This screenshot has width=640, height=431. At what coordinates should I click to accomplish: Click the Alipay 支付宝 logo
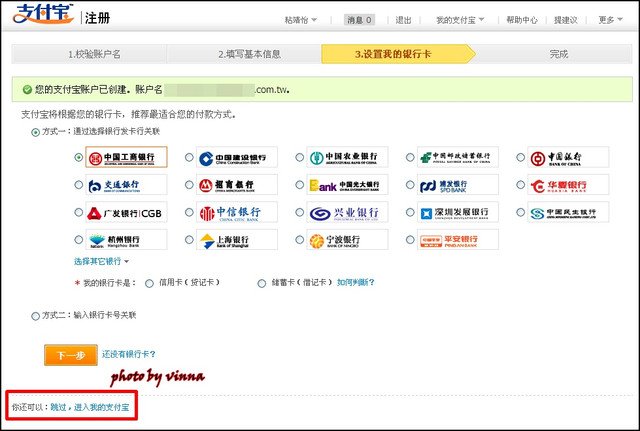43,14
